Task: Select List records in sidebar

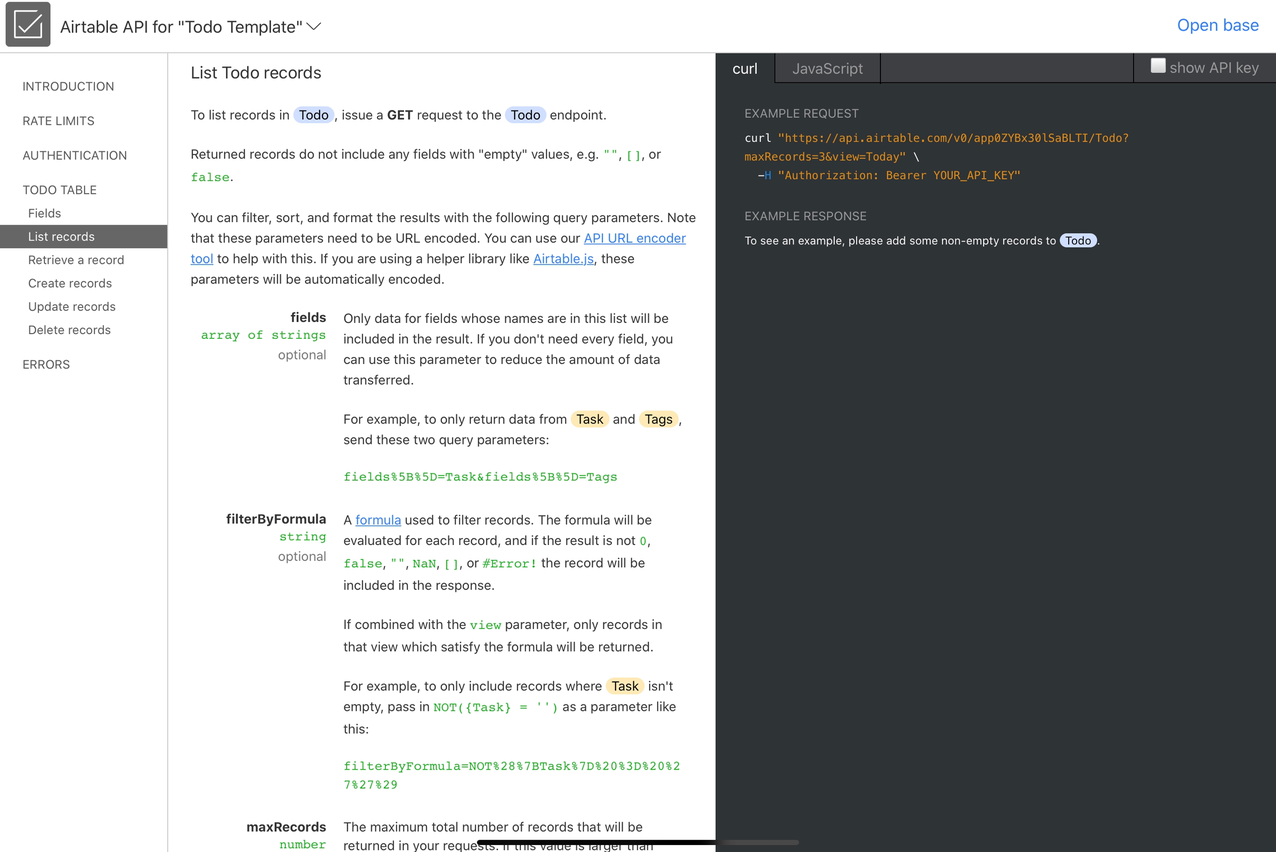Action: [x=61, y=237]
